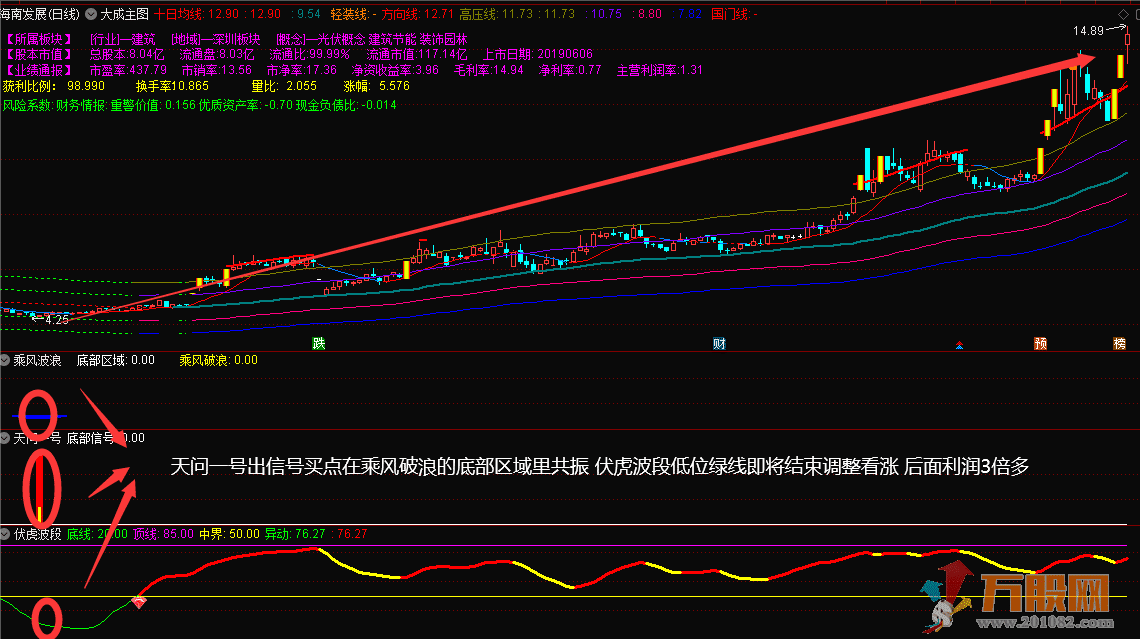Click 顶线: 85.00 value
1140x639 pixels.
164,534
